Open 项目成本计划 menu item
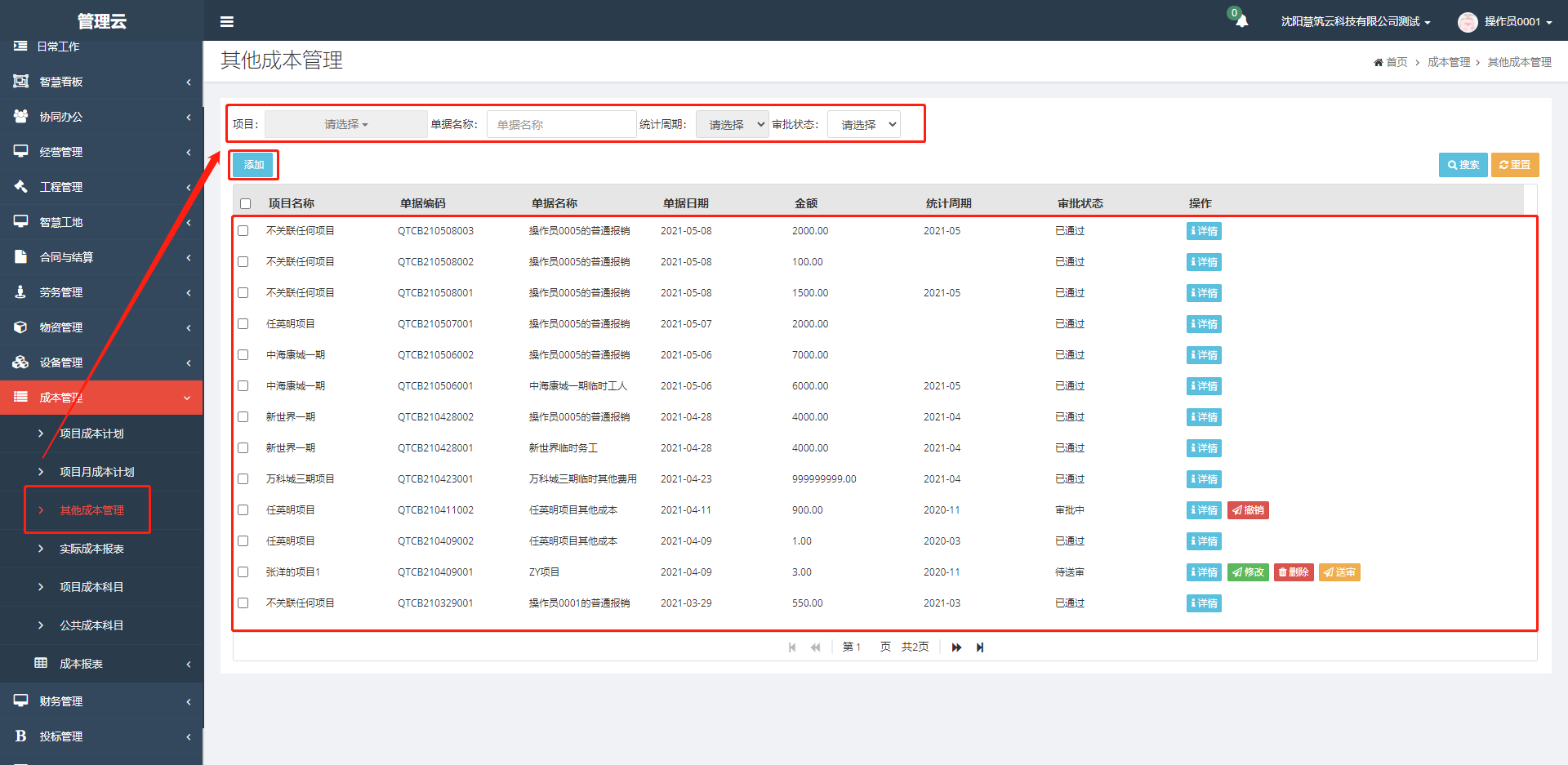This screenshot has height=765, width=1568. (91, 434)
